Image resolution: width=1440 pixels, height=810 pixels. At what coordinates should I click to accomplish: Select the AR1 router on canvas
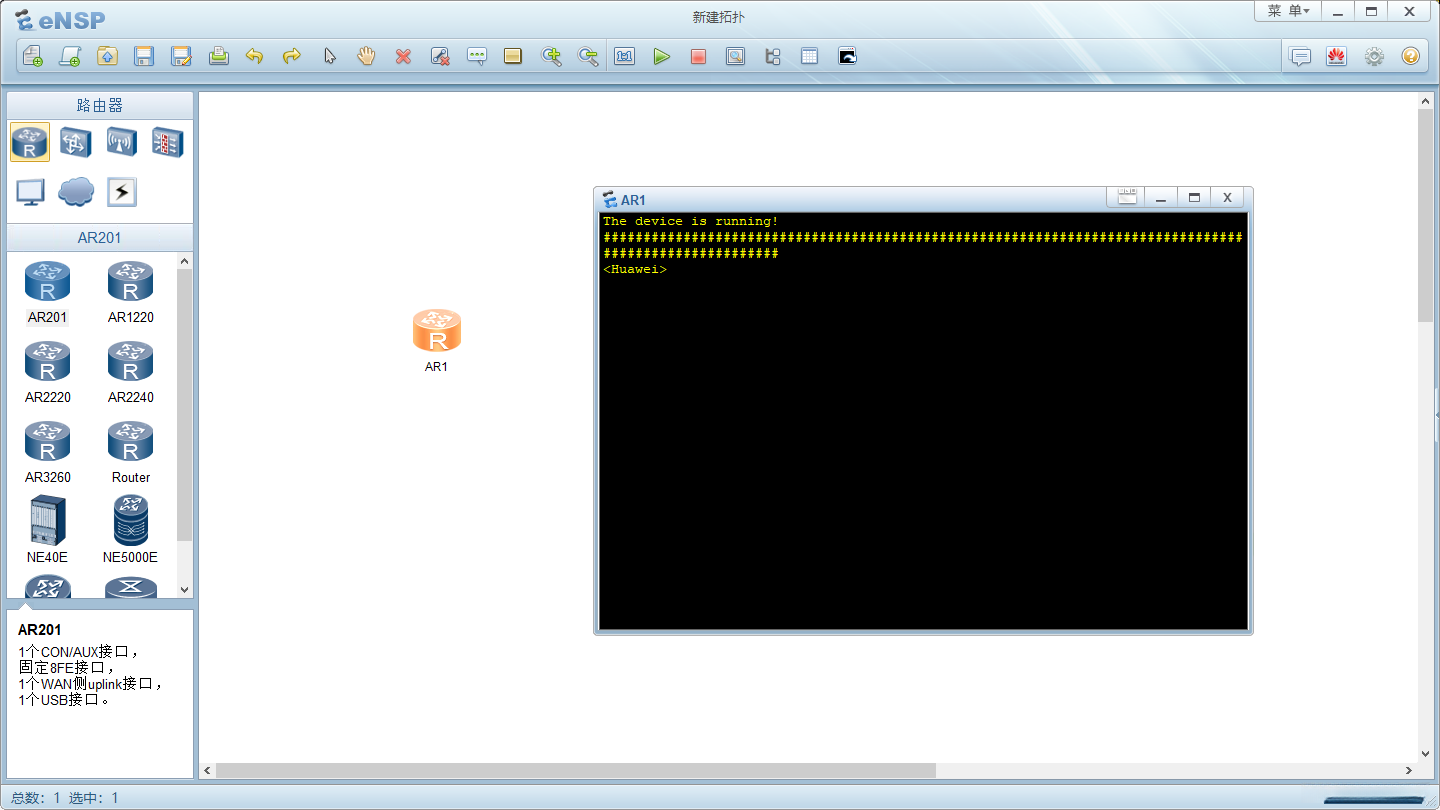pyautogui.click(x=437, y=332)
